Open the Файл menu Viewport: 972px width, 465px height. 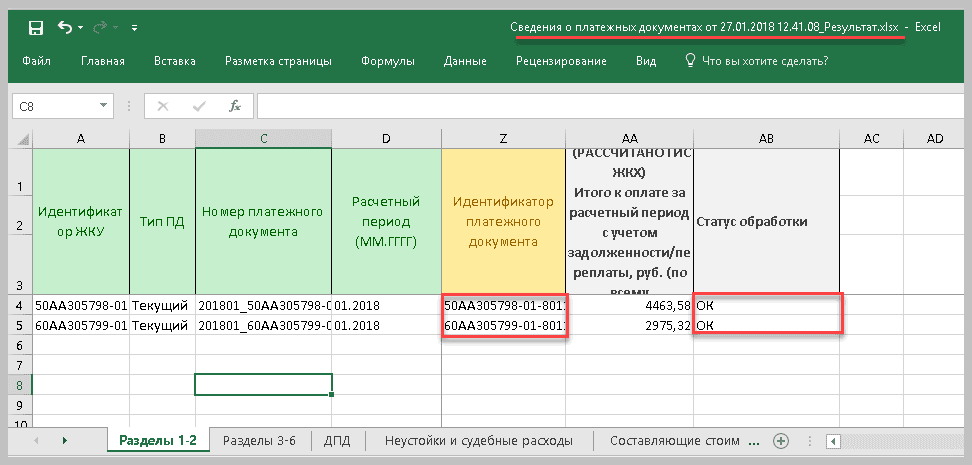pos(36,61)
